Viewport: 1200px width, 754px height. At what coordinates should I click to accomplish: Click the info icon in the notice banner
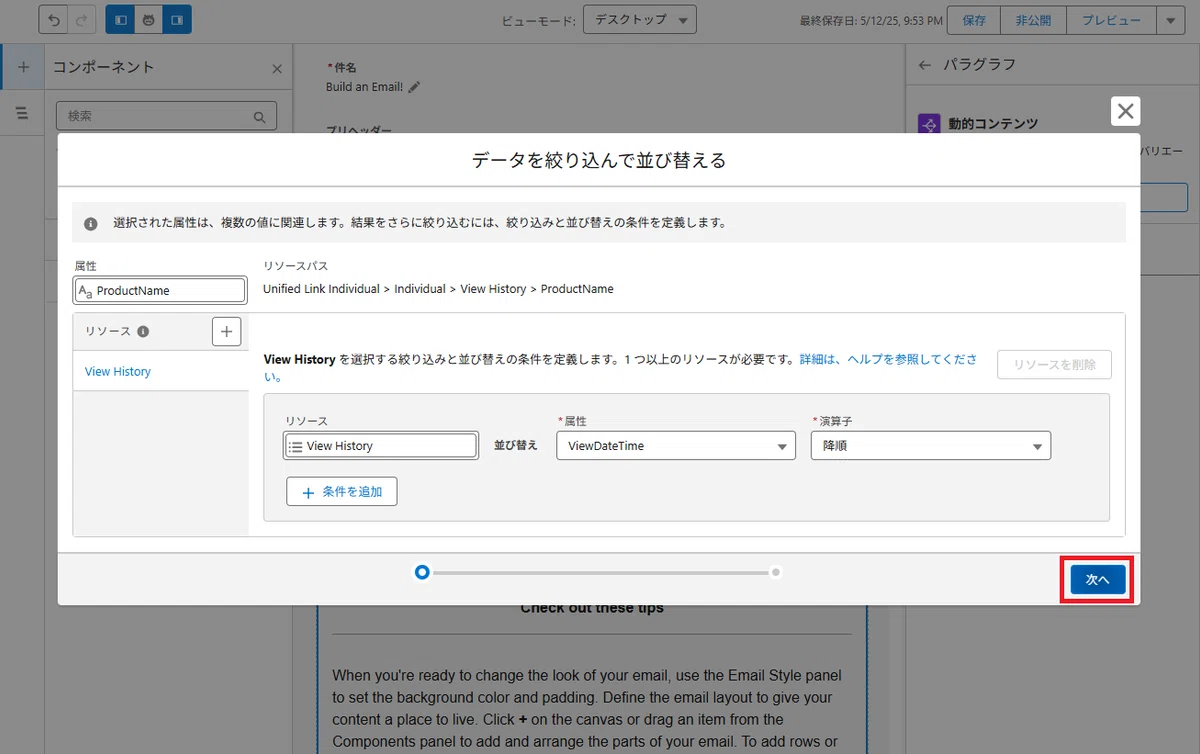[91, 224]
